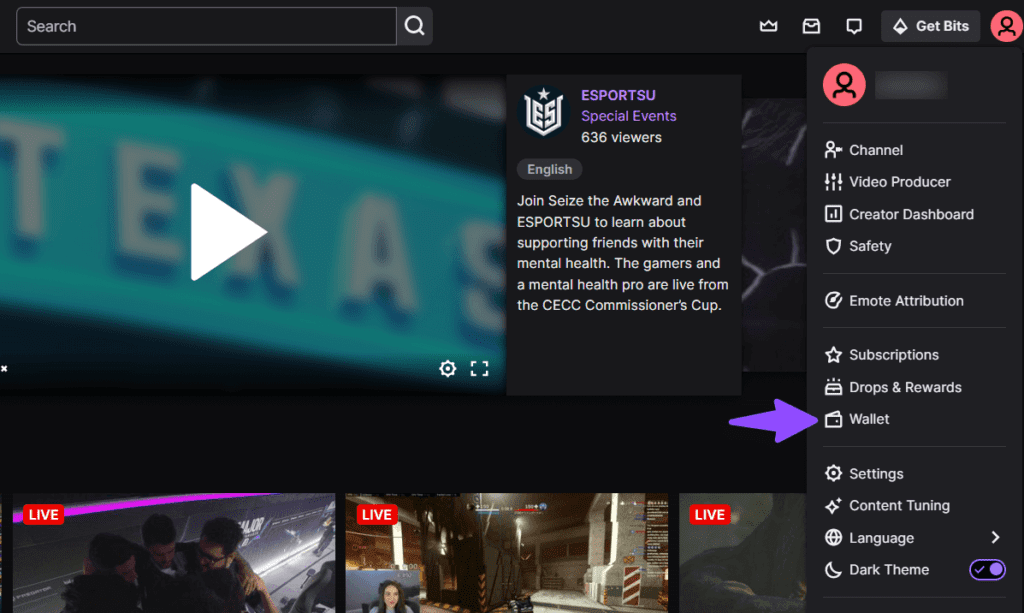Open your profile avatar menu

click(1006, 25)
